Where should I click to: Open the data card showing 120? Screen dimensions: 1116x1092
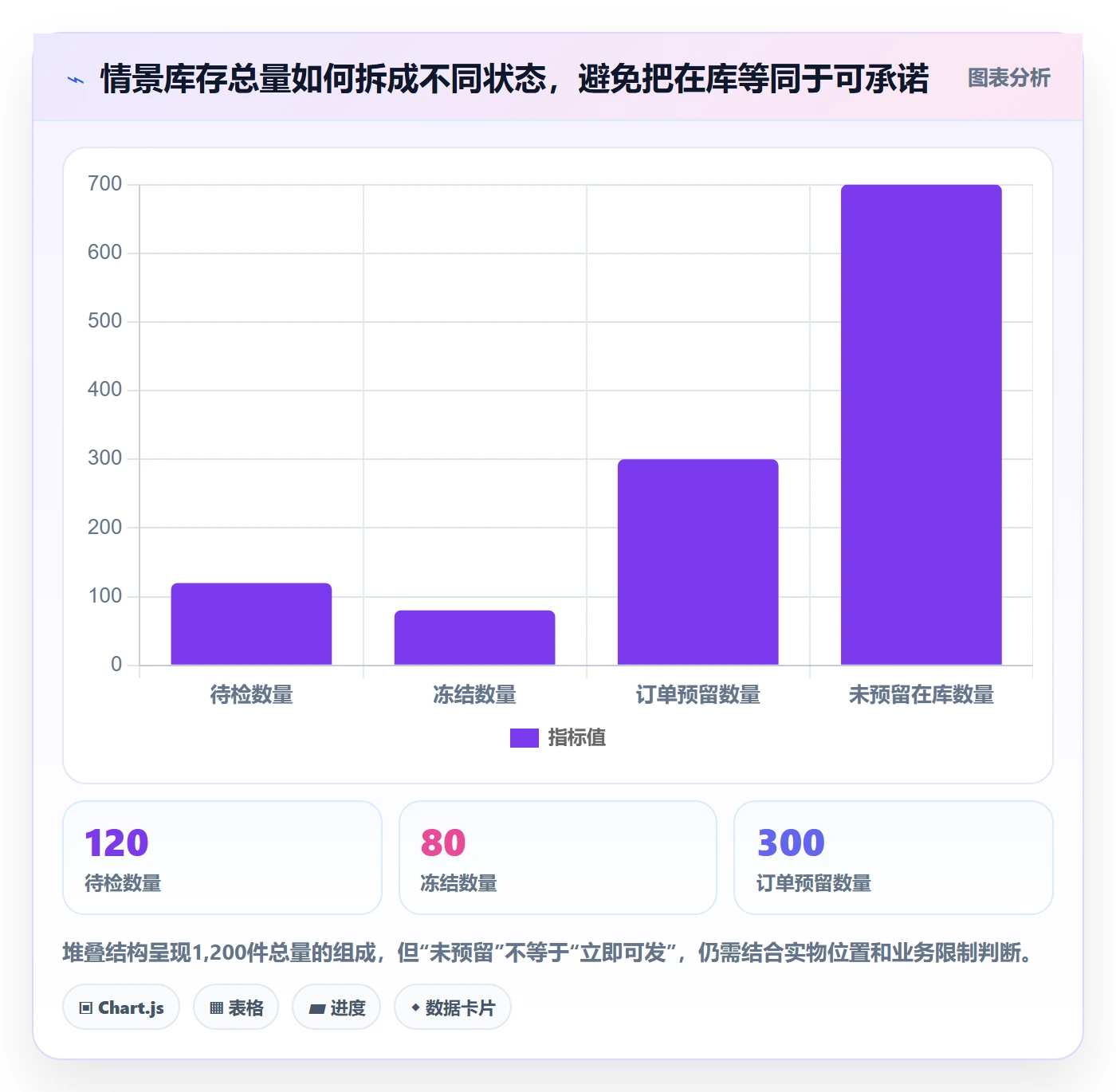tap(222, 858)
